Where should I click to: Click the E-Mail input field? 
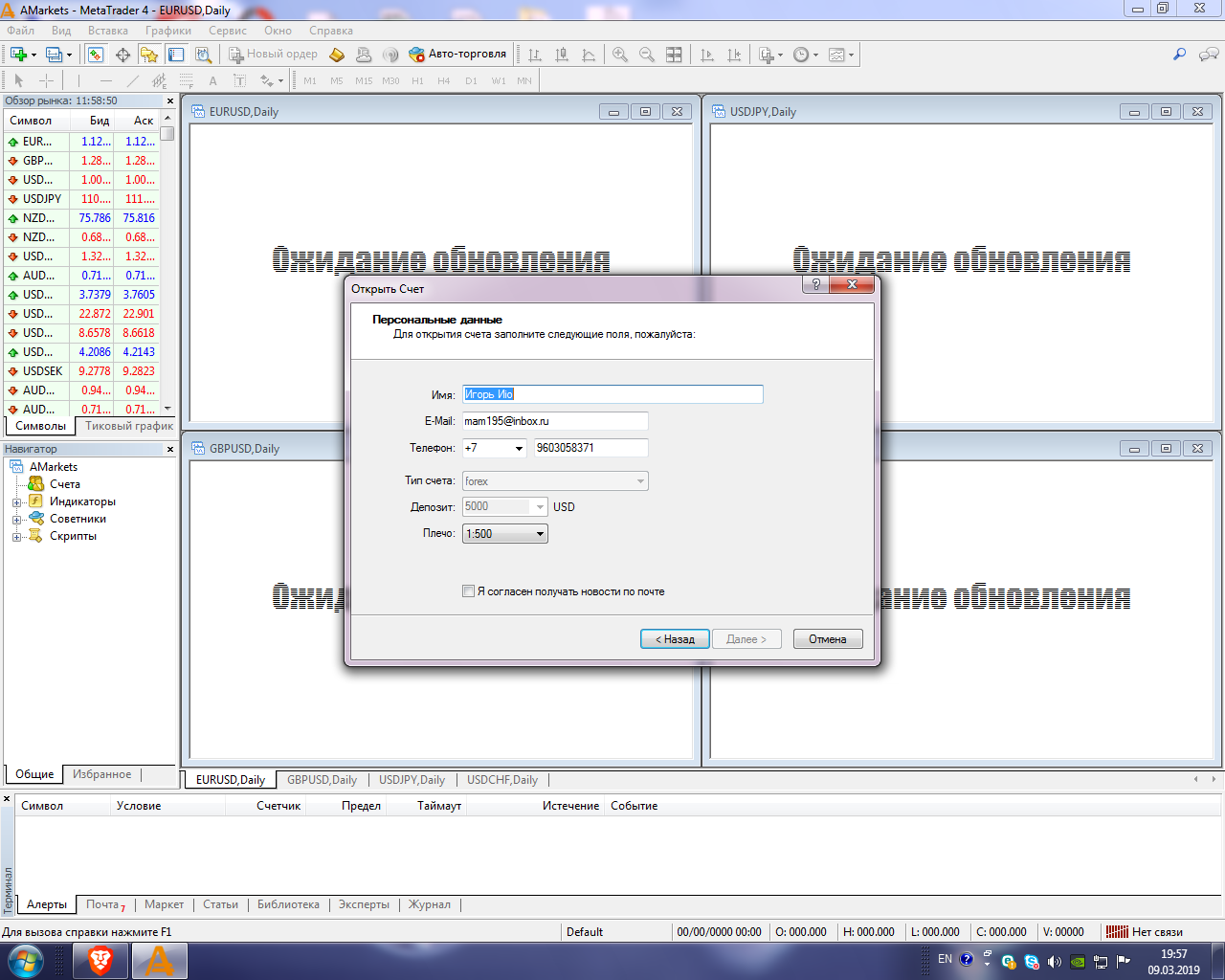point(555,421)
